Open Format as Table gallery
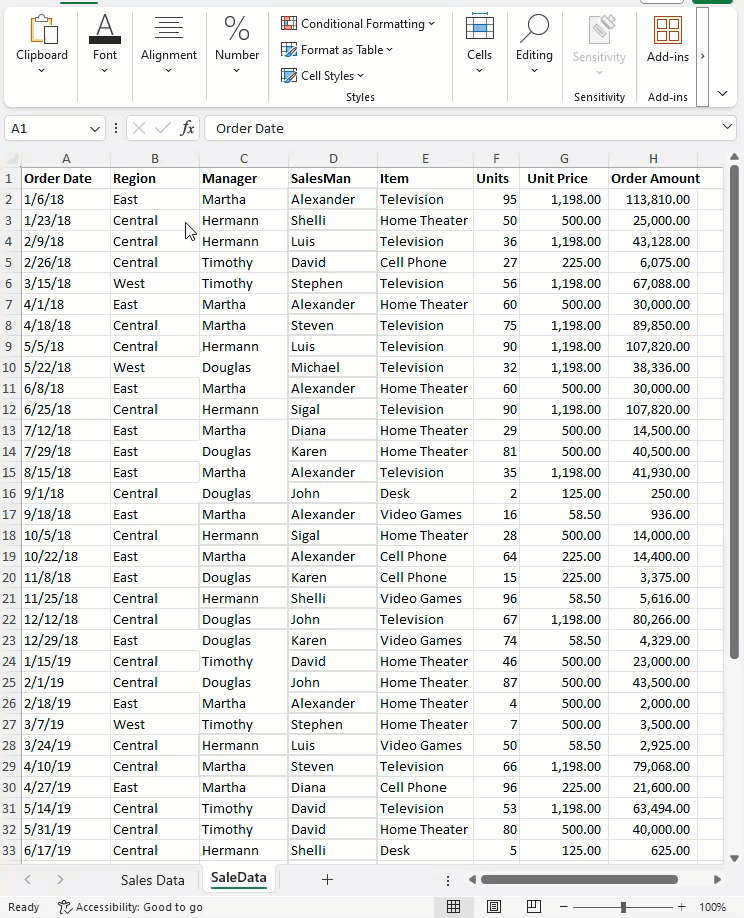The image size is (744, 918). (x=337, y=50)
